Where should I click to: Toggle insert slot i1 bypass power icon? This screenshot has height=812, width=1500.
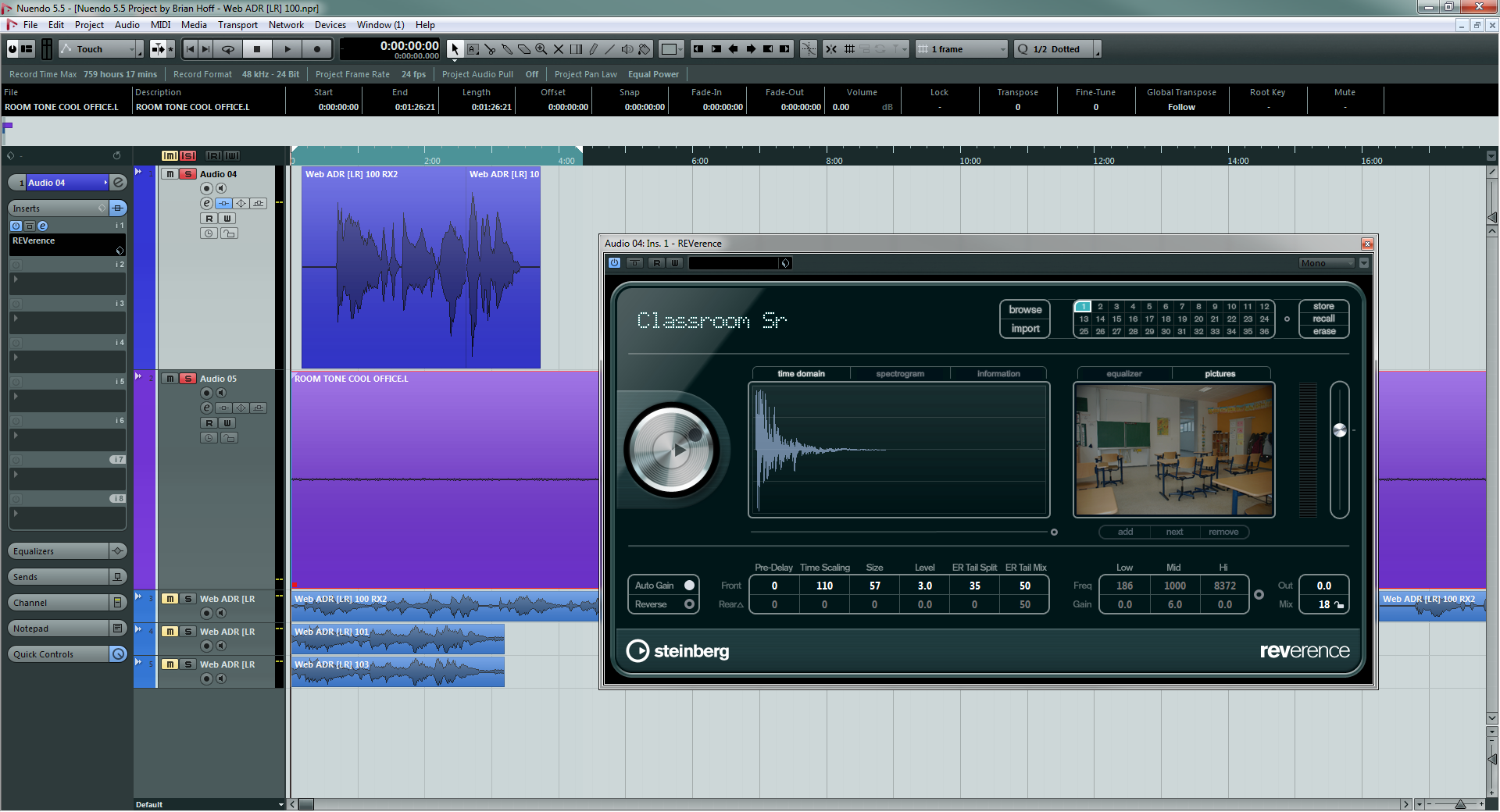tap(16, 226)
